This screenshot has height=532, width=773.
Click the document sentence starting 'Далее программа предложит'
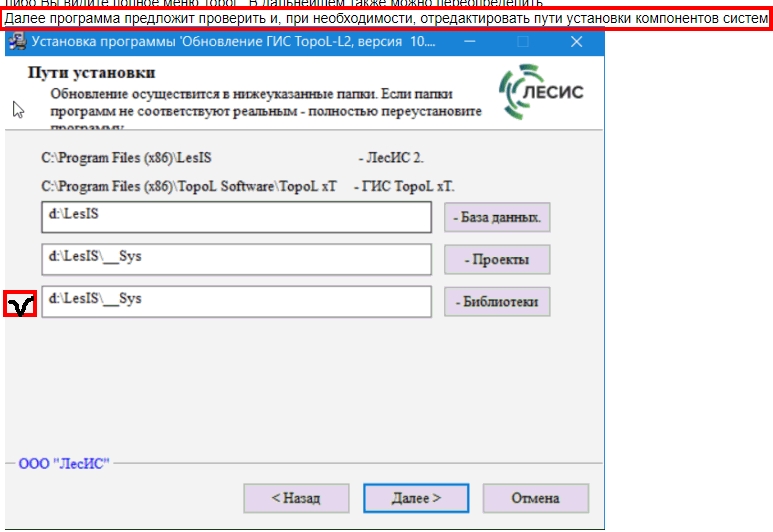(386, 19)
